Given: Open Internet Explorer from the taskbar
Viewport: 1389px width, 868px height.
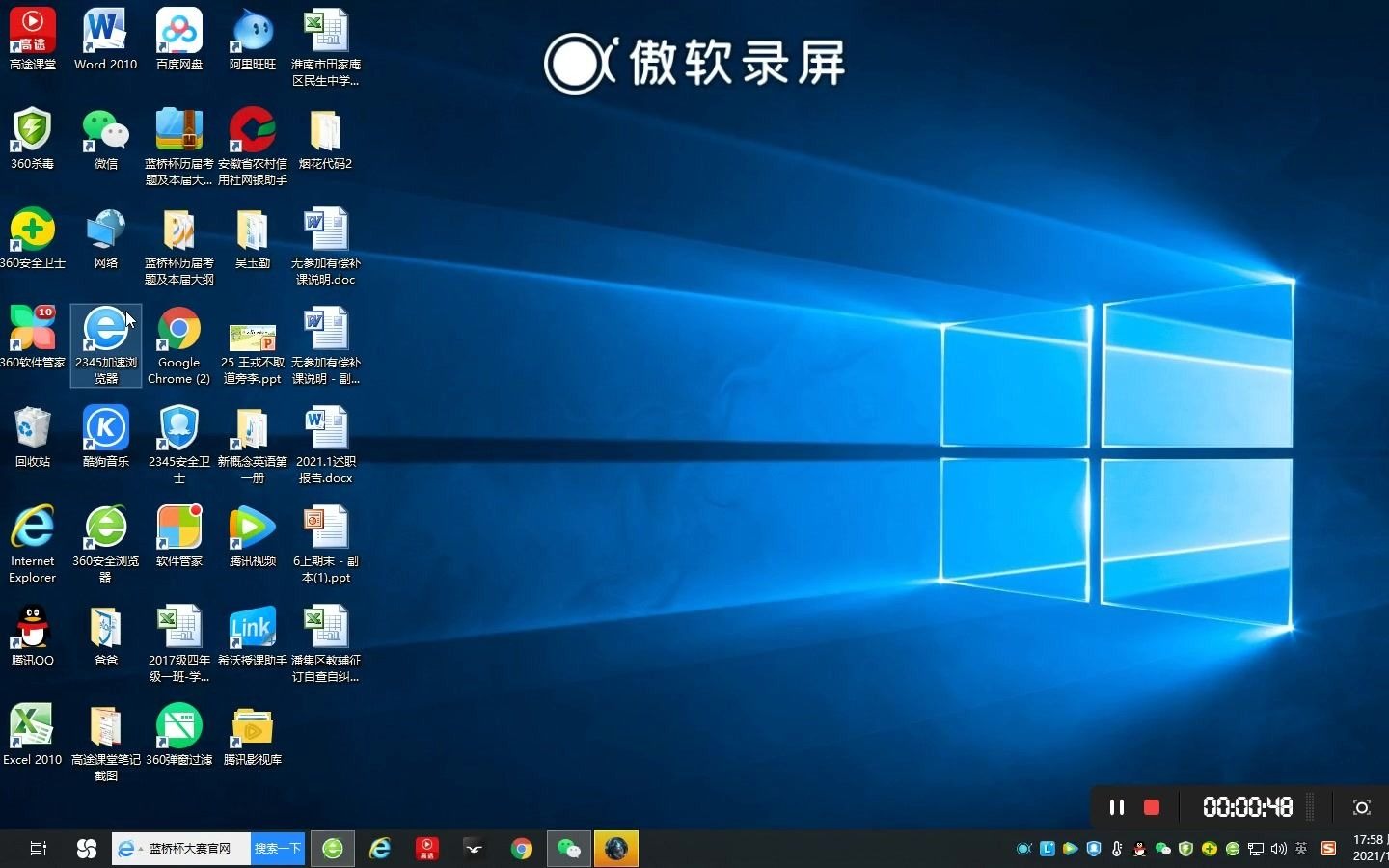Looking at the screenshot, I should click(380, 849).
